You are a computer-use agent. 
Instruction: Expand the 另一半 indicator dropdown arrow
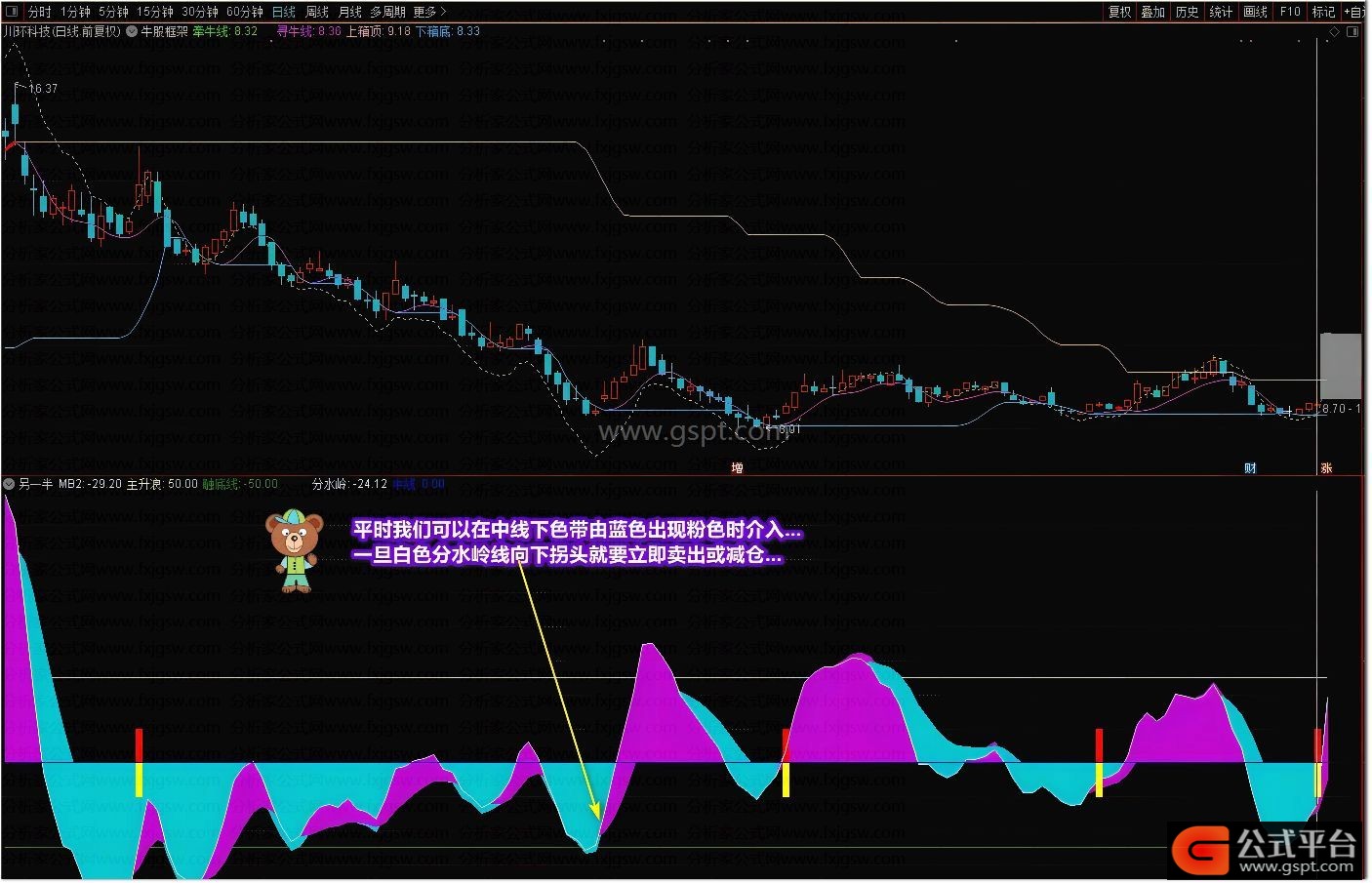coord(9,484)
